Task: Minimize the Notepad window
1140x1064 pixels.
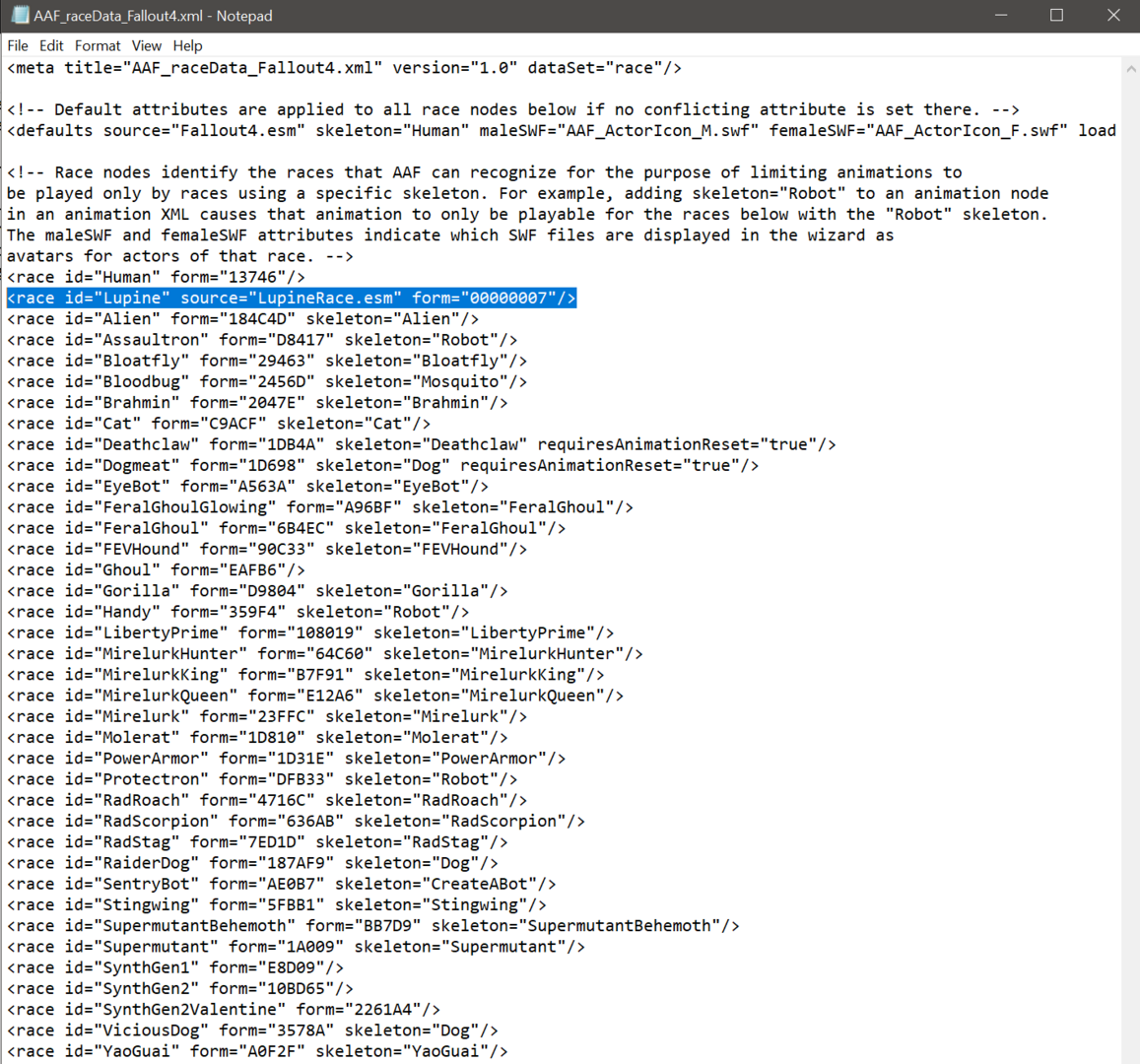Action: (1000, 15)
